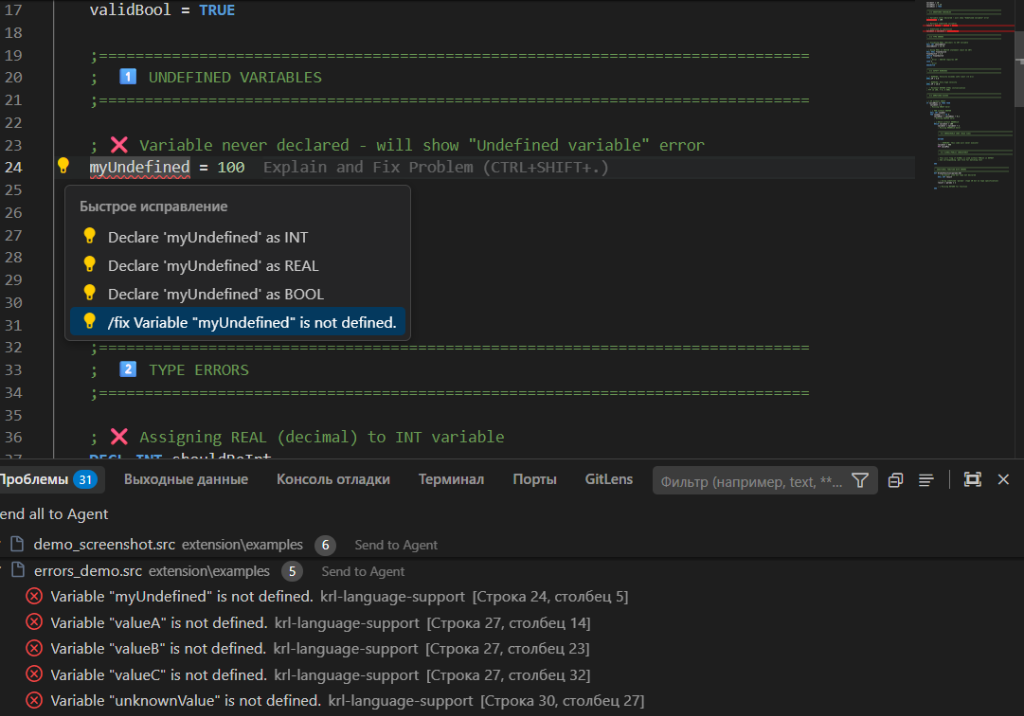This screenshot has width=1024, height=716.
Task: Click the lightbulb quick-fix icon on line 24
Action: click(x=63, y=166)
